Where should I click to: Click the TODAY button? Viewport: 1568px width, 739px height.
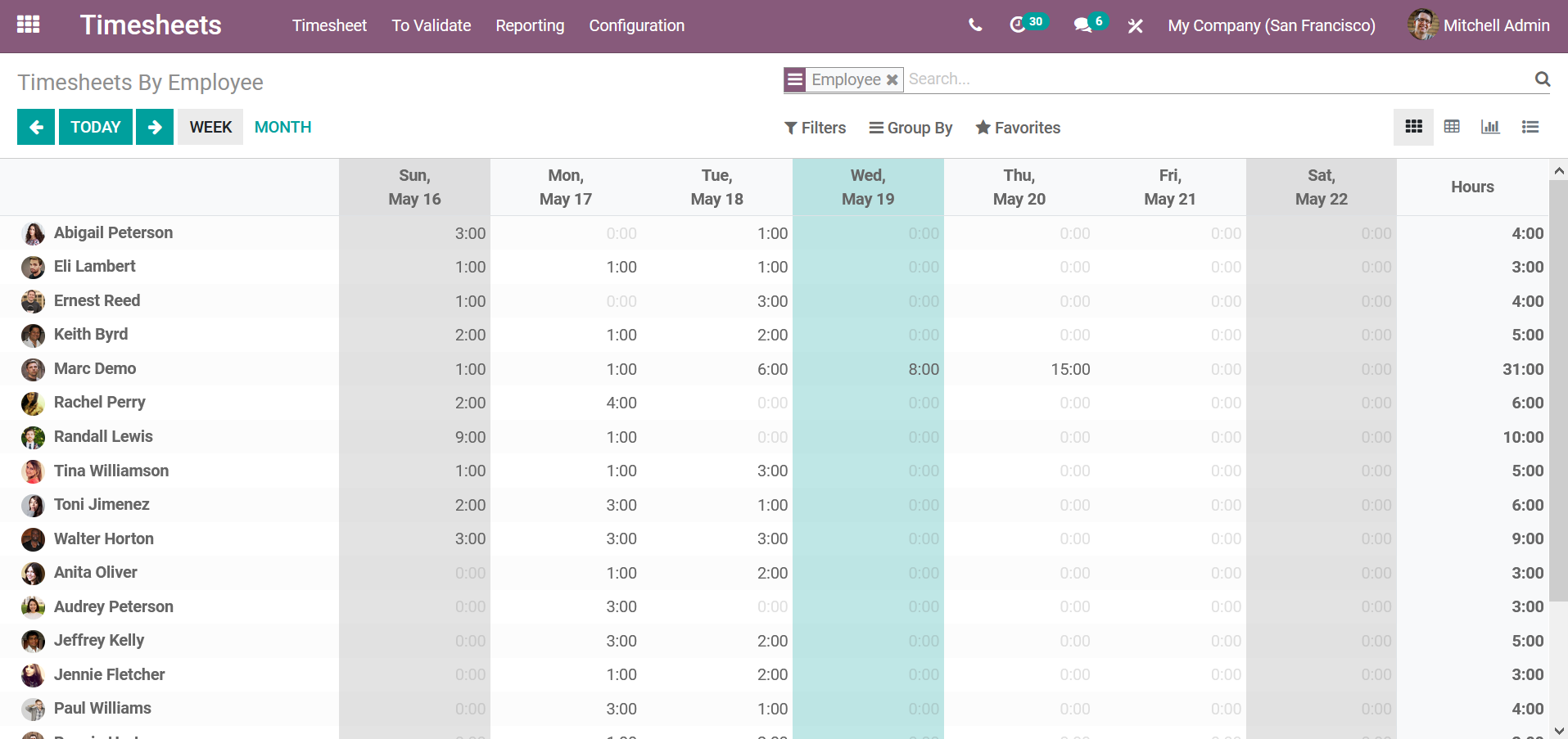(x=95, y=127)
